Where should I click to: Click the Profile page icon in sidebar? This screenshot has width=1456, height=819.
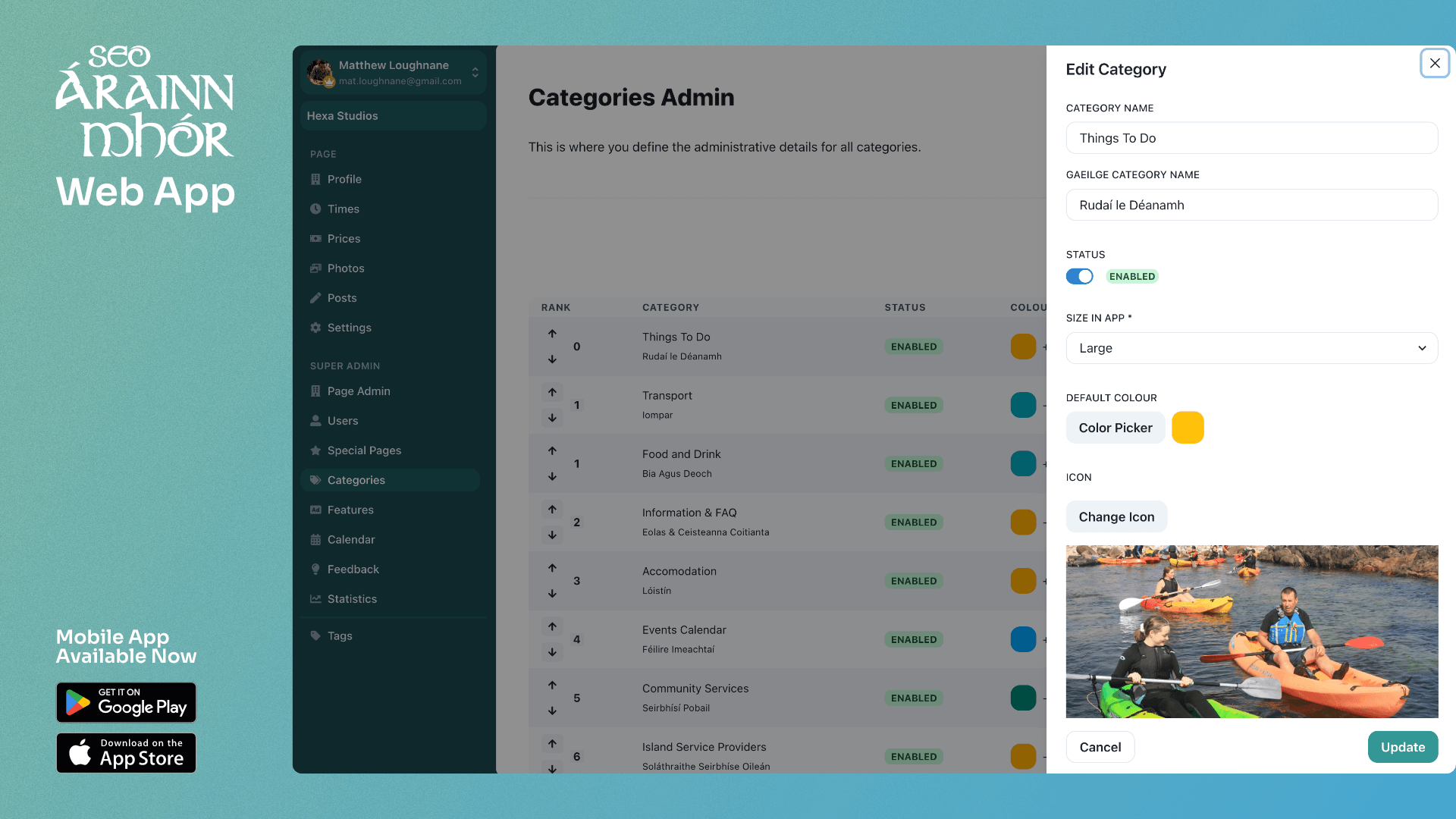coord(315,179)
